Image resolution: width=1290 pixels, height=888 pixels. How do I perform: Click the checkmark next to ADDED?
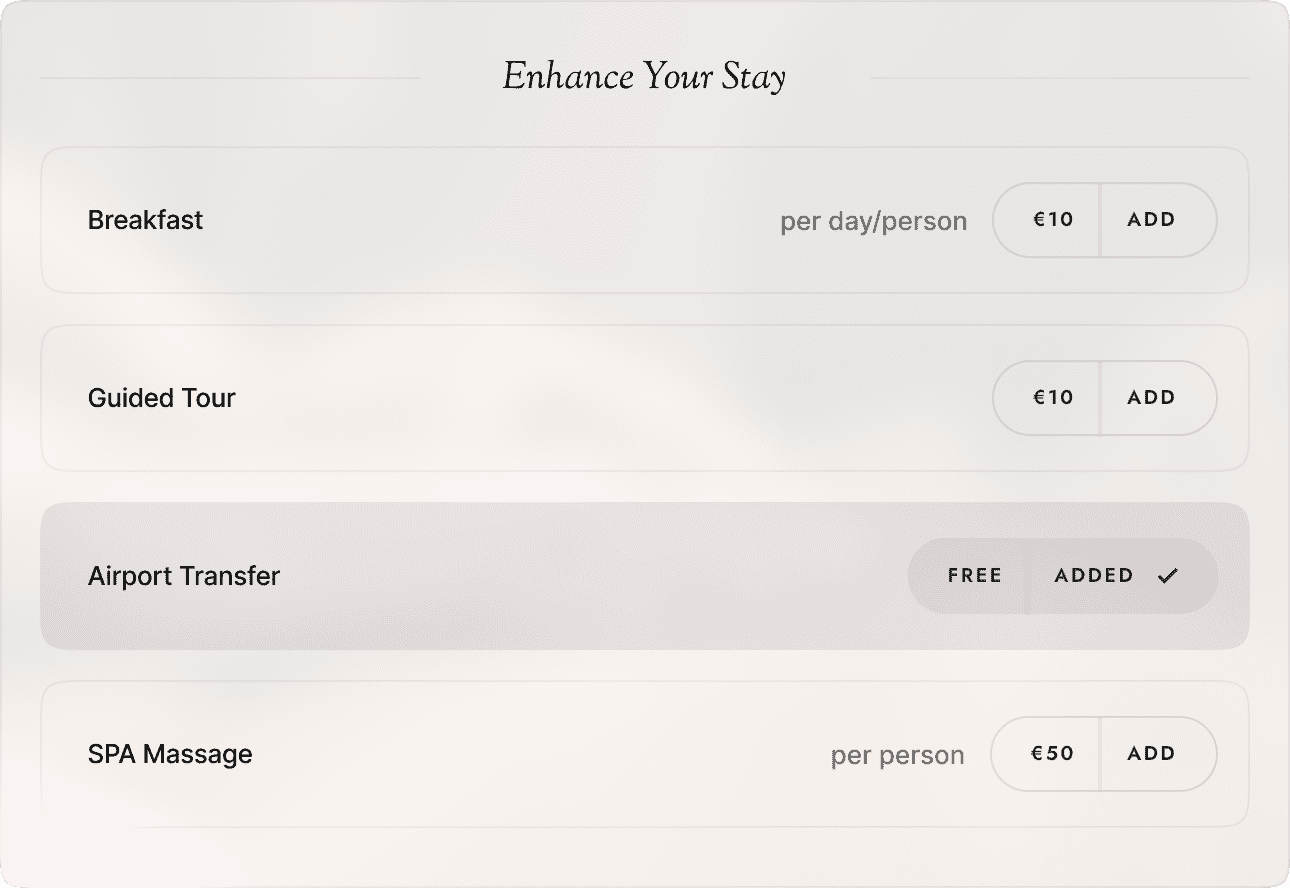click(x=1168, y=576)
